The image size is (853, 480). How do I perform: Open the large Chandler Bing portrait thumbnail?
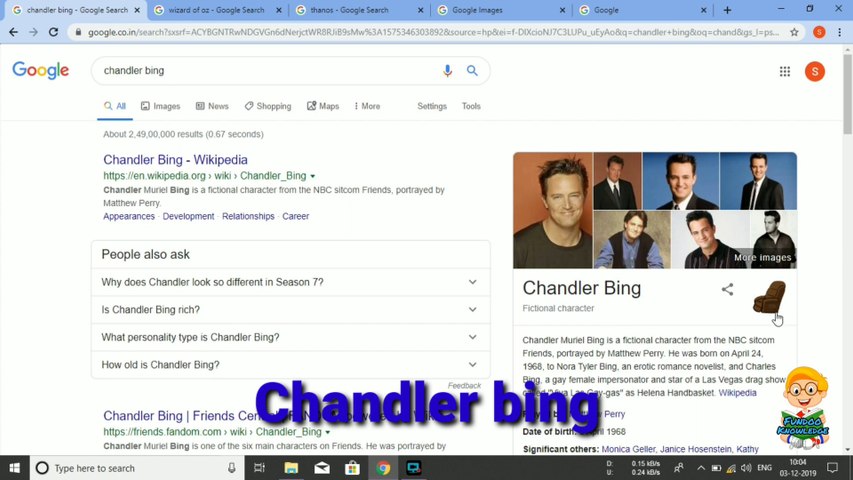tap(553, 210)
